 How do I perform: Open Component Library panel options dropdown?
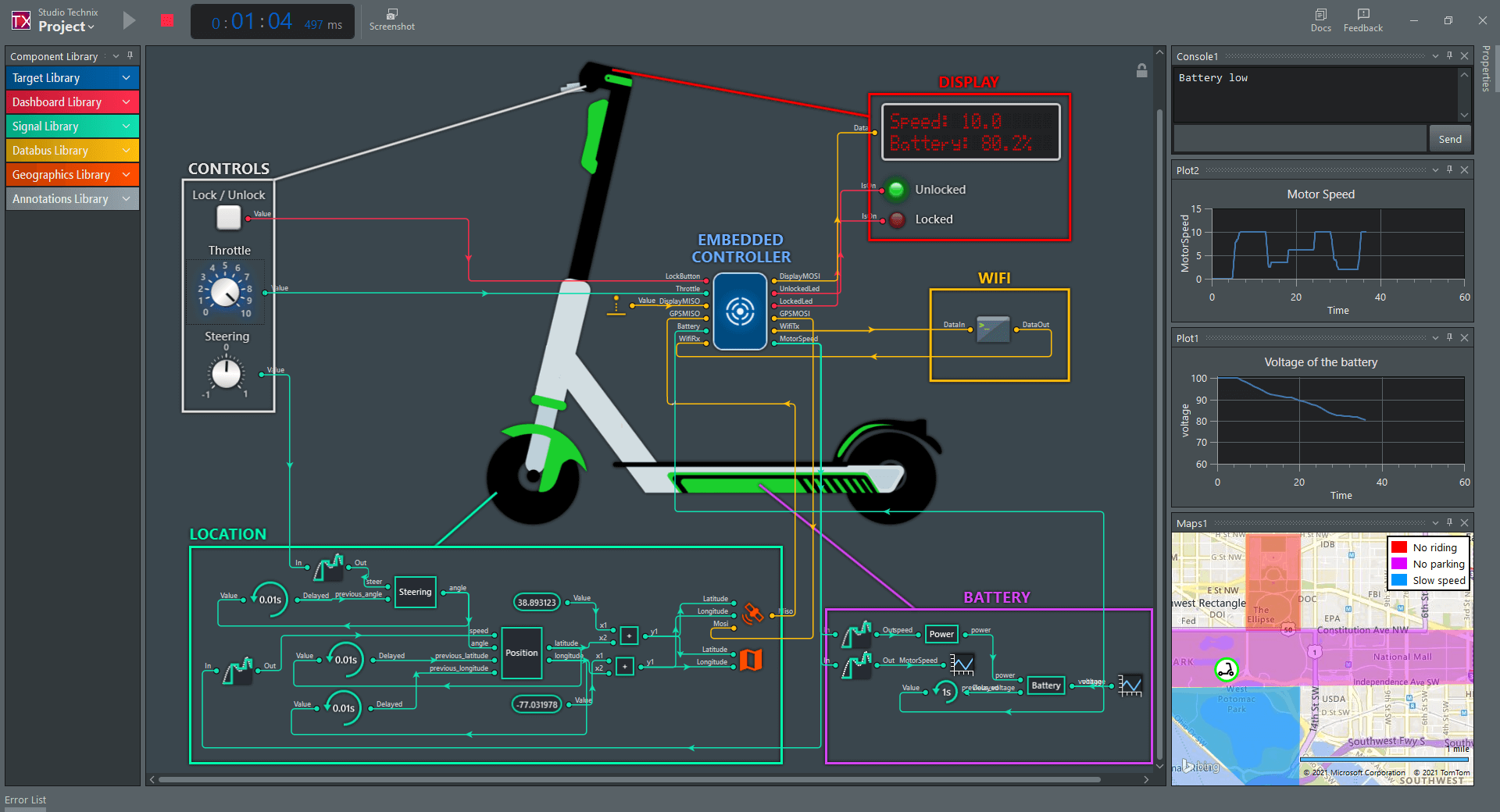pyautogui.click(x=116, y=56)
